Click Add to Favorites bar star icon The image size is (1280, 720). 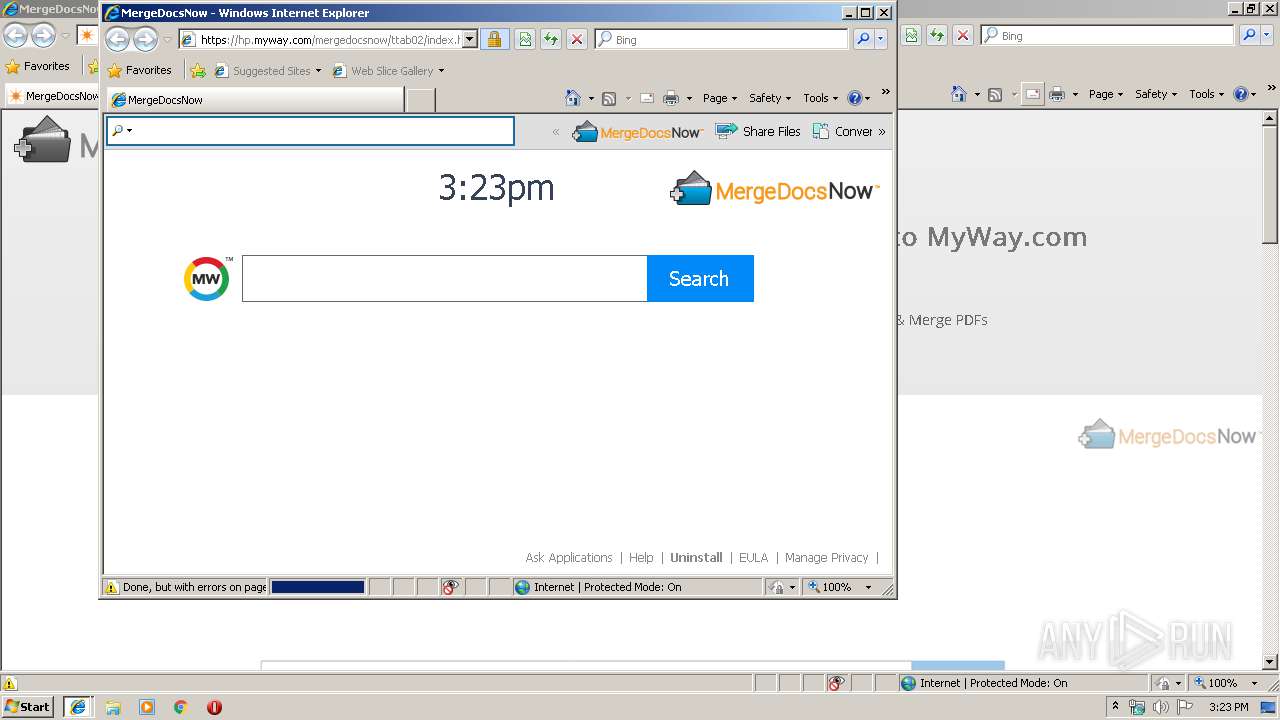(x=198, y=71)
